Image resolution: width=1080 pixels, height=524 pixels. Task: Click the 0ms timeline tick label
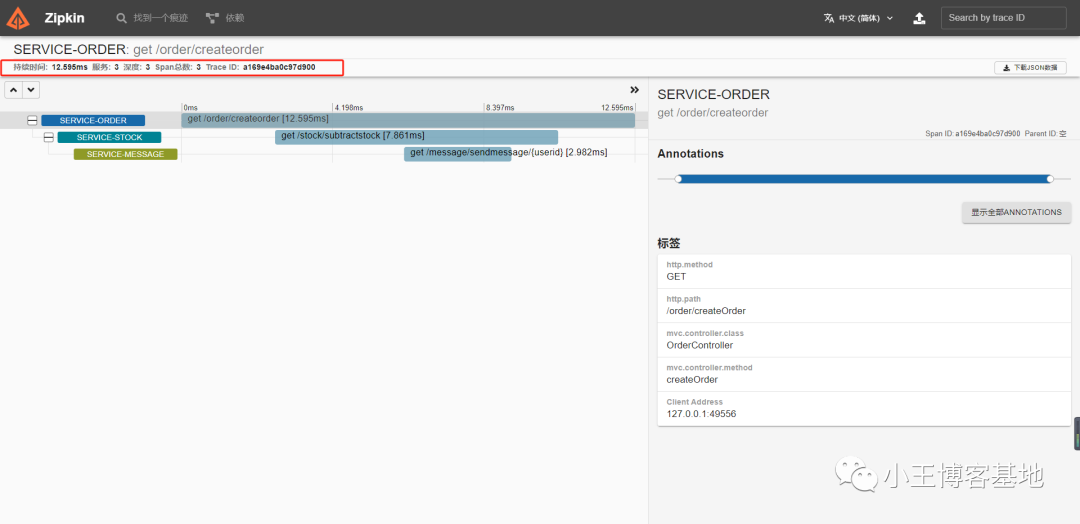tap(191, 107)
